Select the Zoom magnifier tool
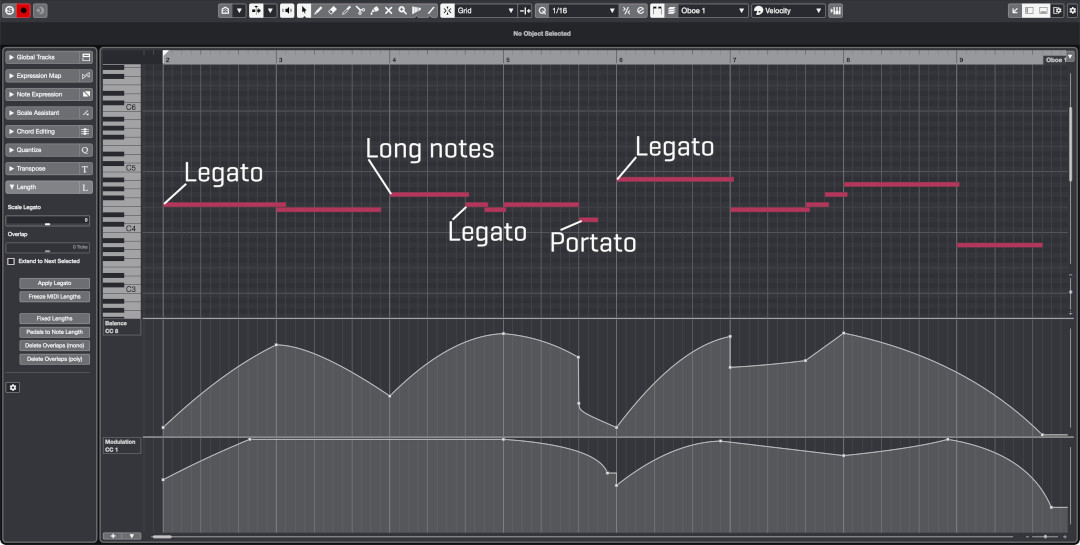Image resolution: width=1080 pixels, height=545 pixels. pos(402,11)
